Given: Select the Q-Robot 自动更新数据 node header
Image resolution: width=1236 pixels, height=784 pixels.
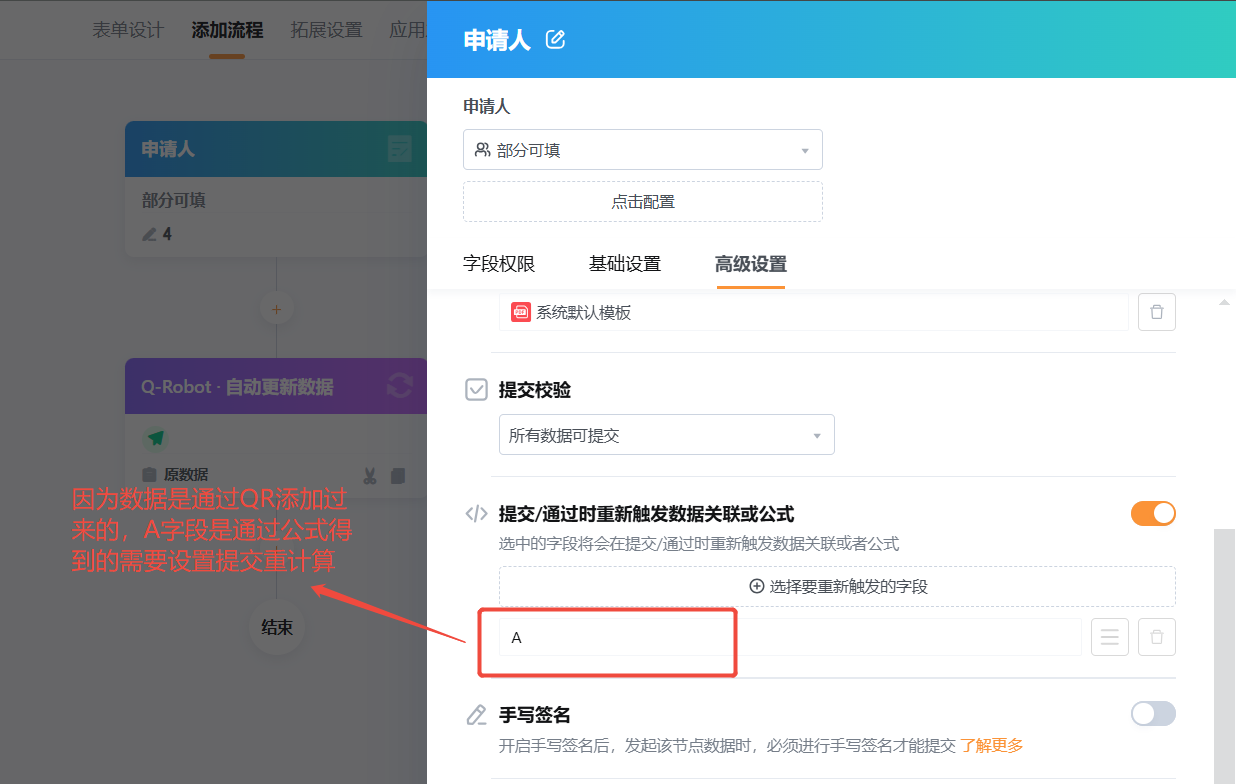Looking at the screenshot, I should click(276, 386).
